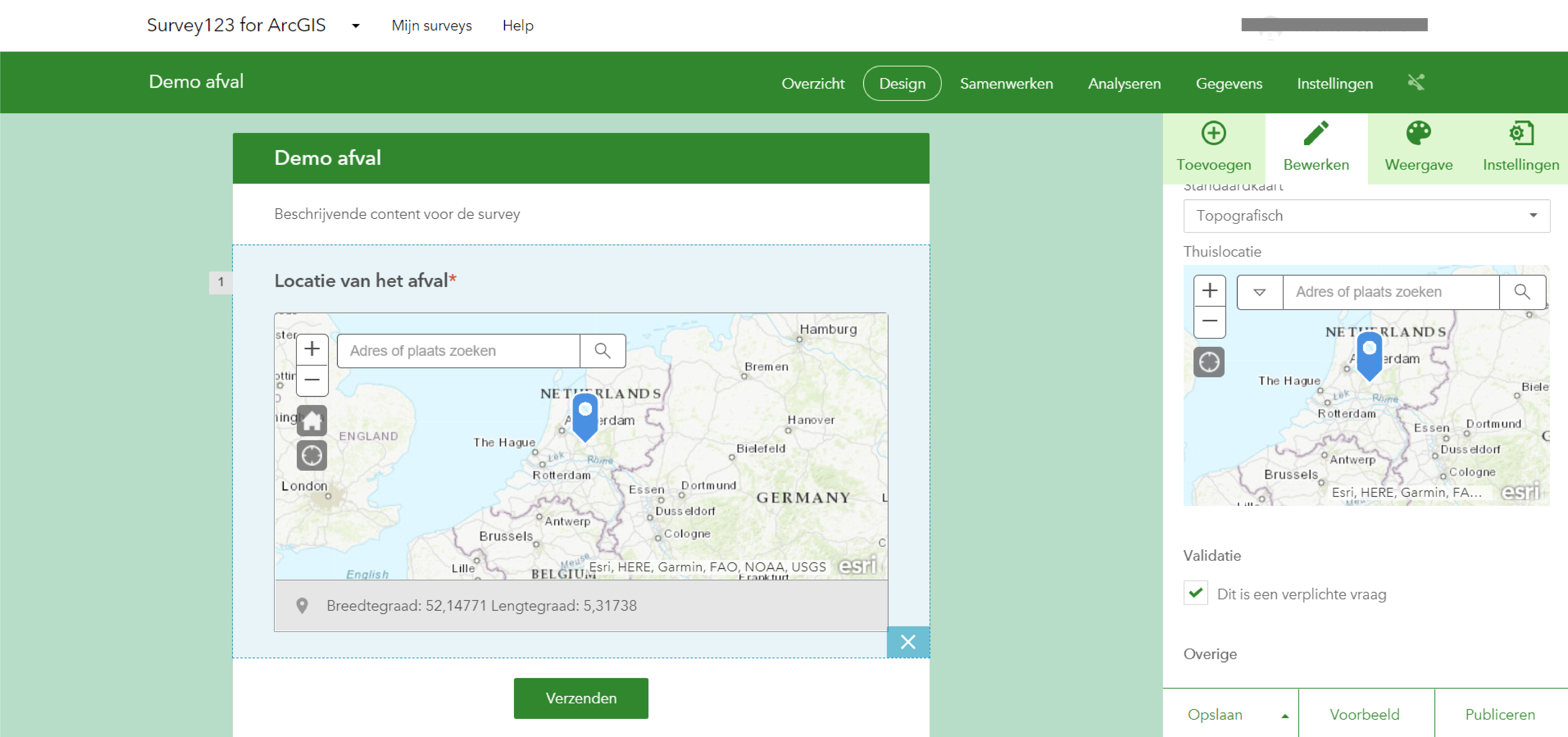Open the locator dropdown in Thuislocatie search
This screenshot has width=1568, height=737.
click(1259, 292)
